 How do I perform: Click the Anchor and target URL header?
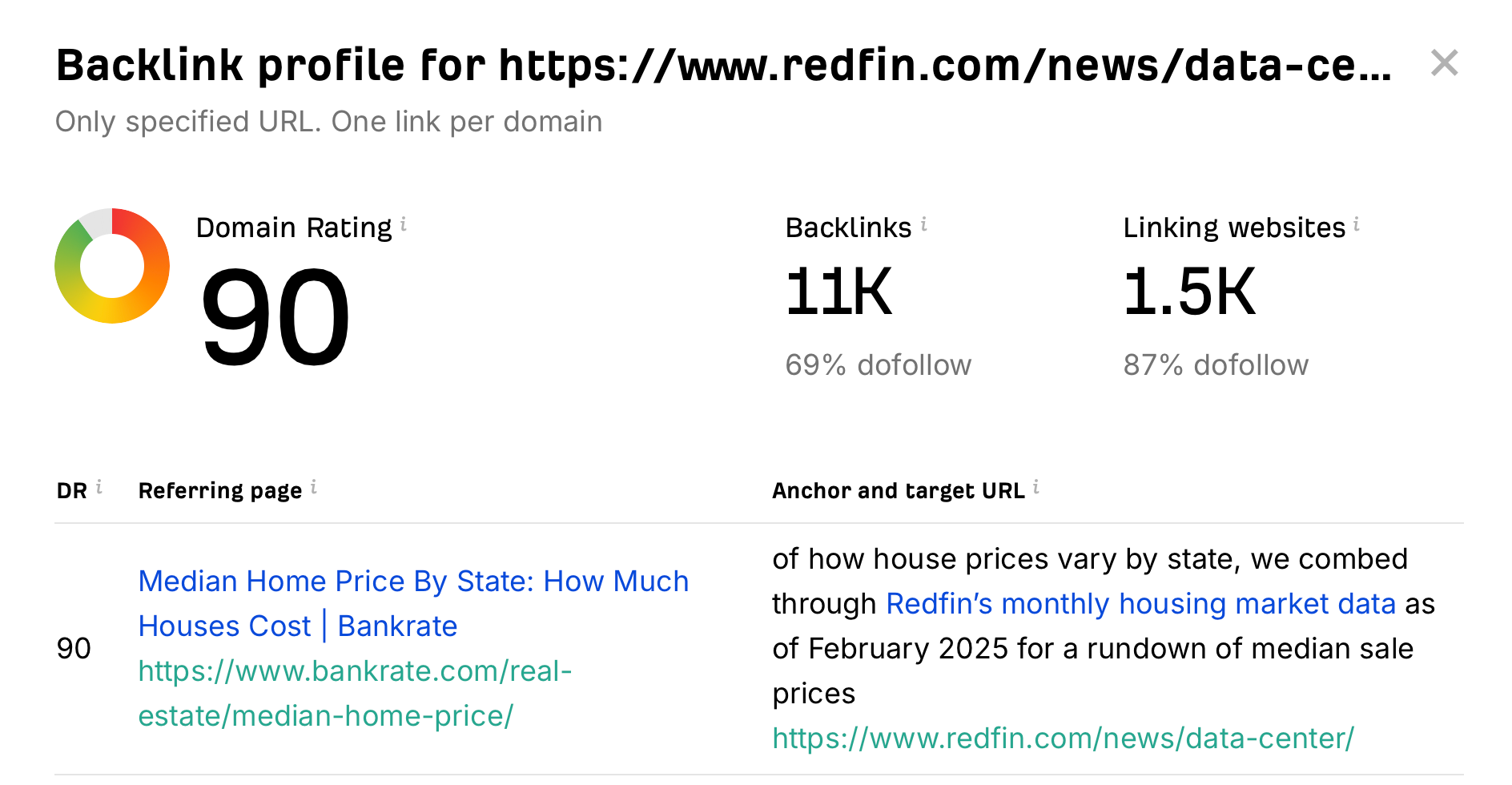pyautogui.click(x=898, y=490)
